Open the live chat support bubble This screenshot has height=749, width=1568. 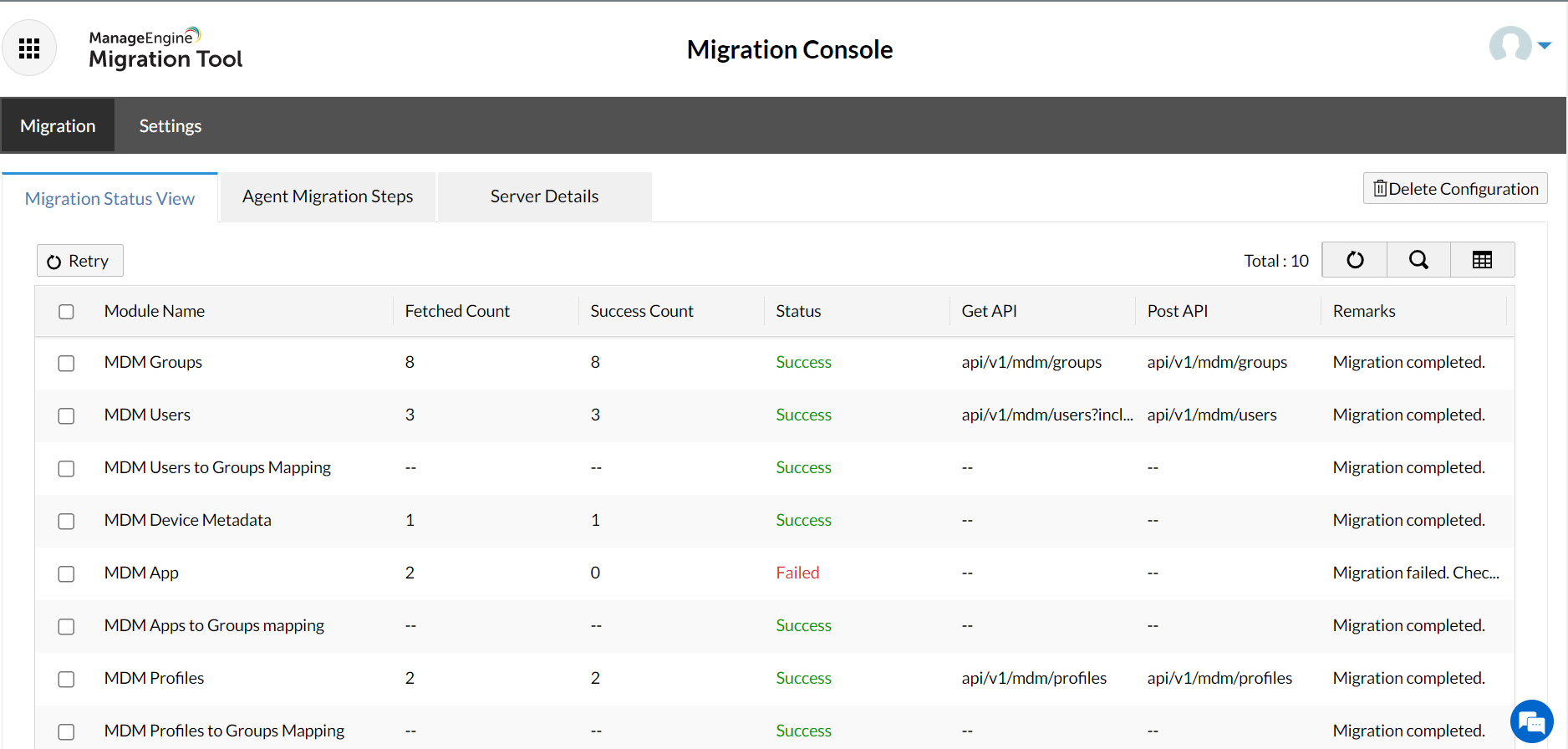click(1531, 721)
